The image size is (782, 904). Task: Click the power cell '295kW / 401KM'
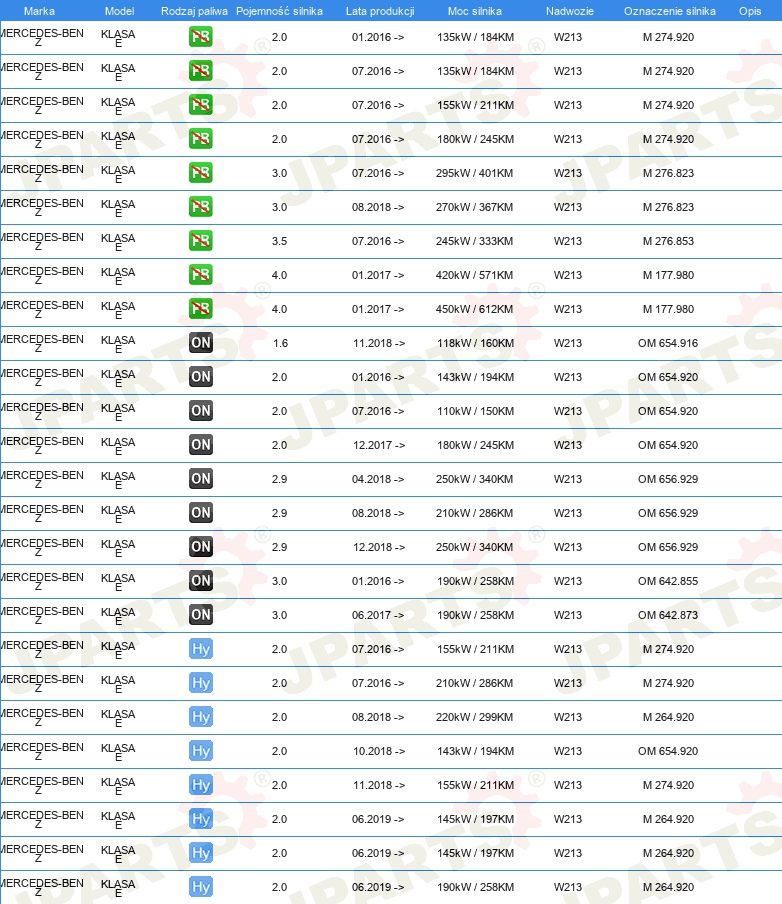475,173
